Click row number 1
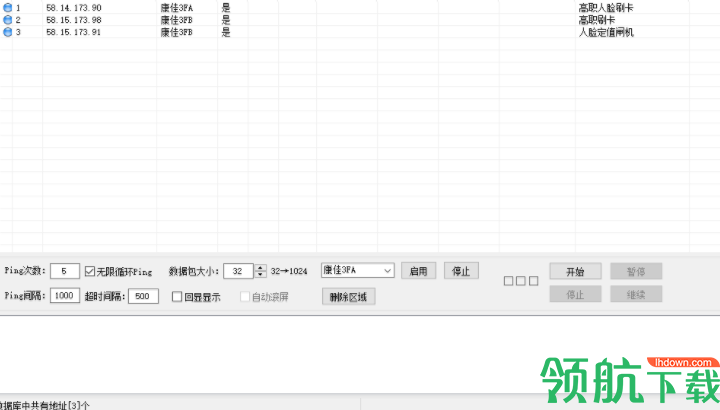 pos(18,8)
